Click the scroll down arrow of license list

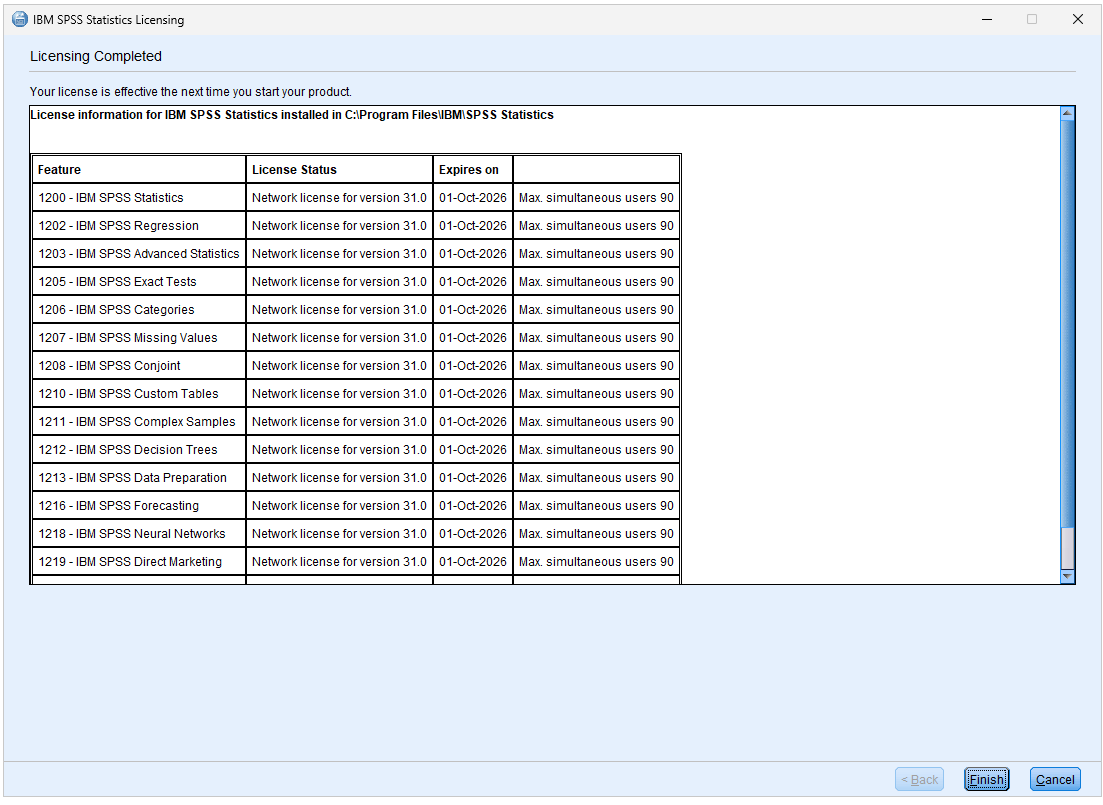pos(1067,577)
